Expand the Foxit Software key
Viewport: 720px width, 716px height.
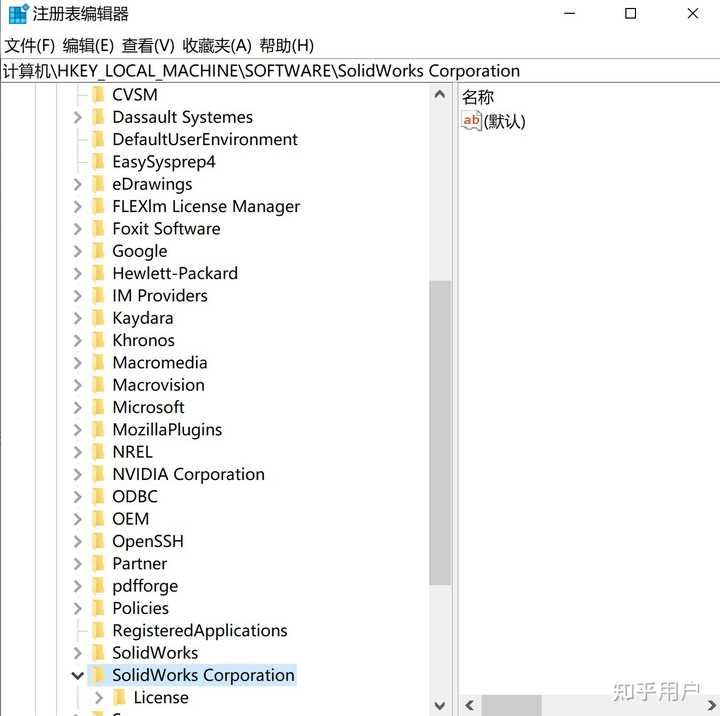click(x=78, y=229)
